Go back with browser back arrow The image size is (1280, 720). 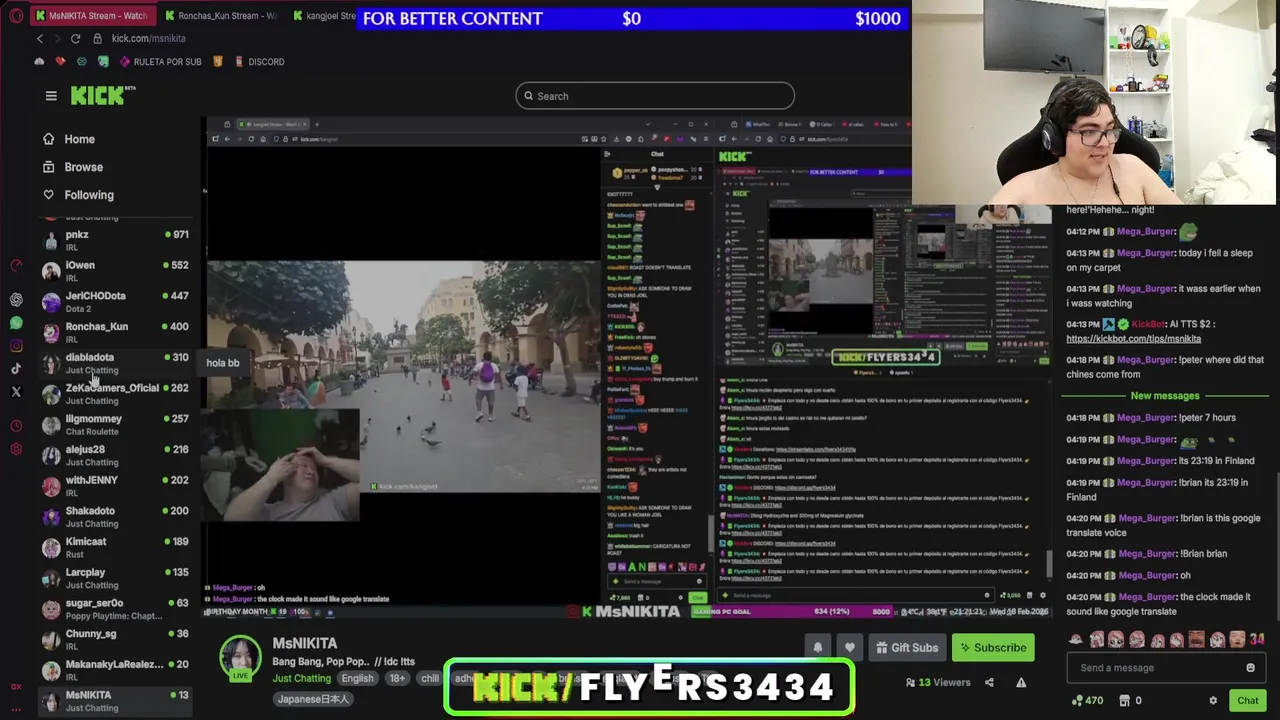click(x=40, y=38)
